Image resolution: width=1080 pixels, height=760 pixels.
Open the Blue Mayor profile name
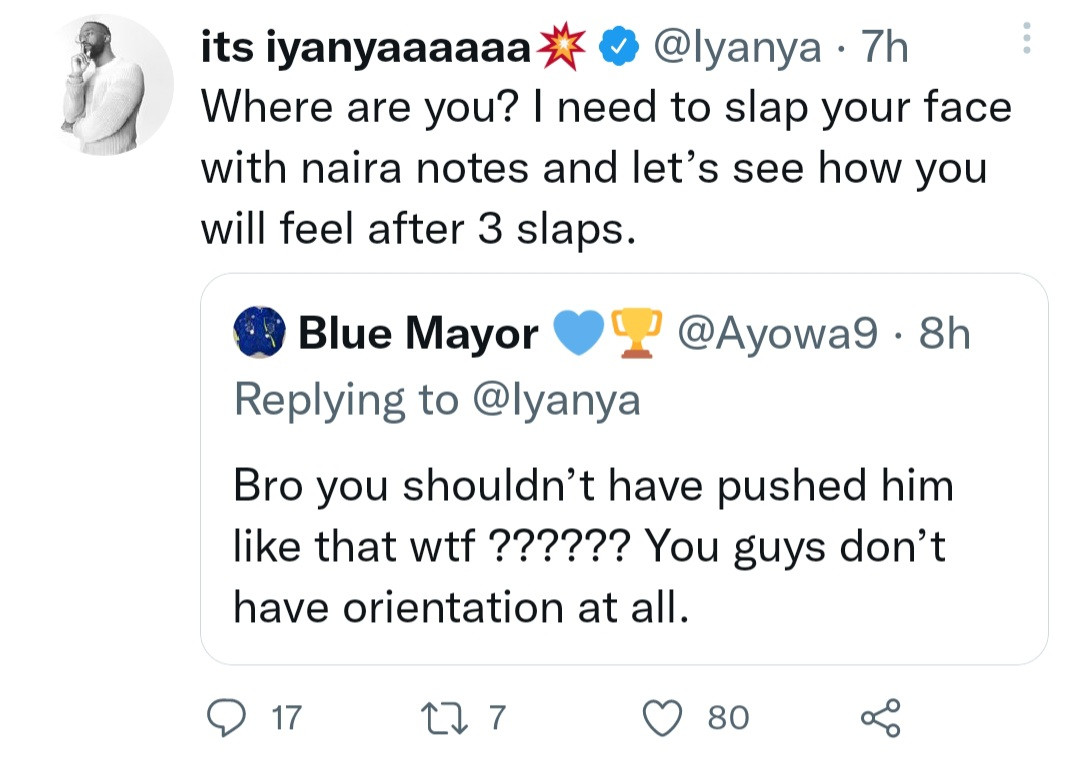click(419, 333)
